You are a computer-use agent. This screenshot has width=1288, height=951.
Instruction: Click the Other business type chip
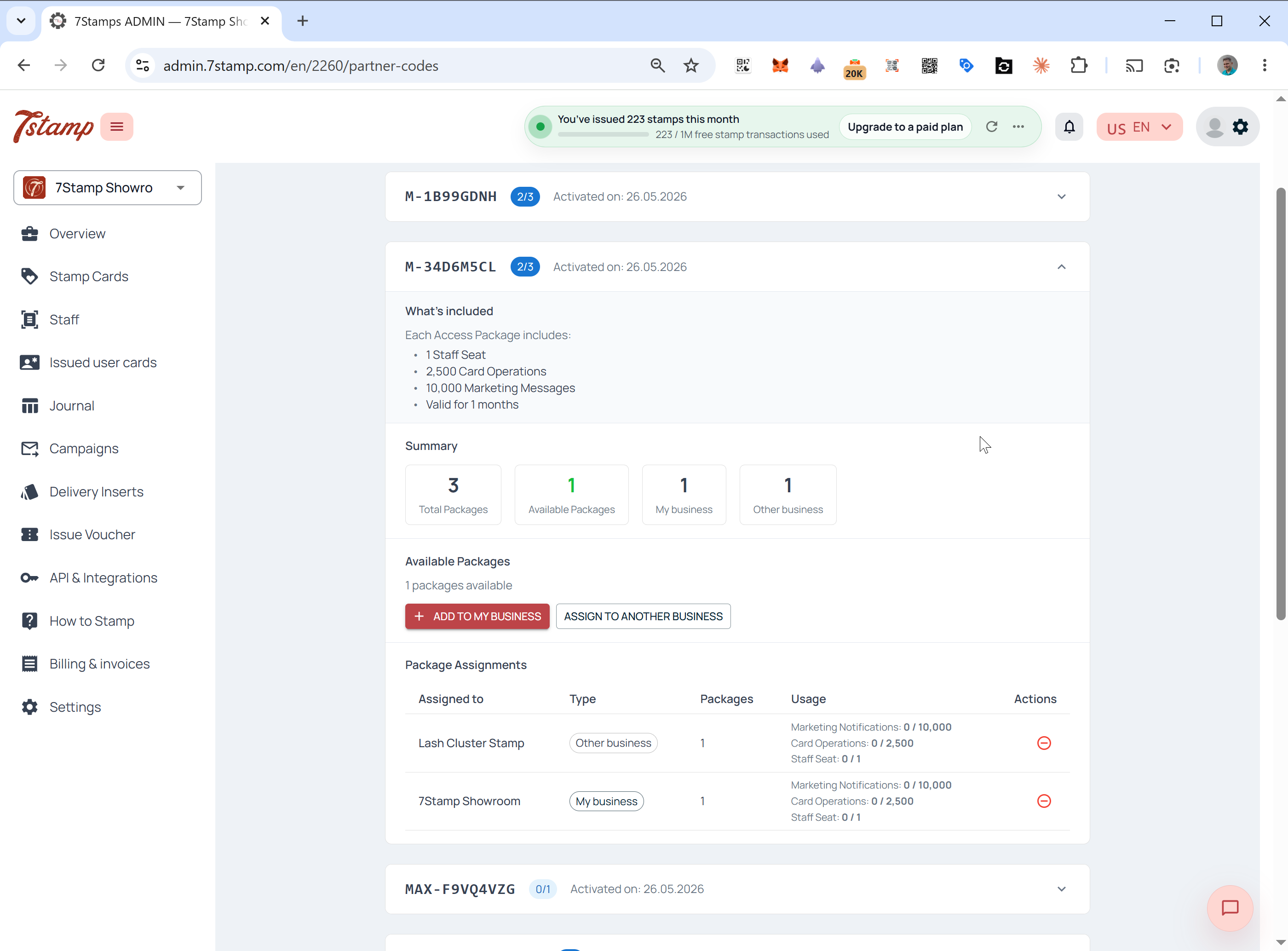pos(613,743)
